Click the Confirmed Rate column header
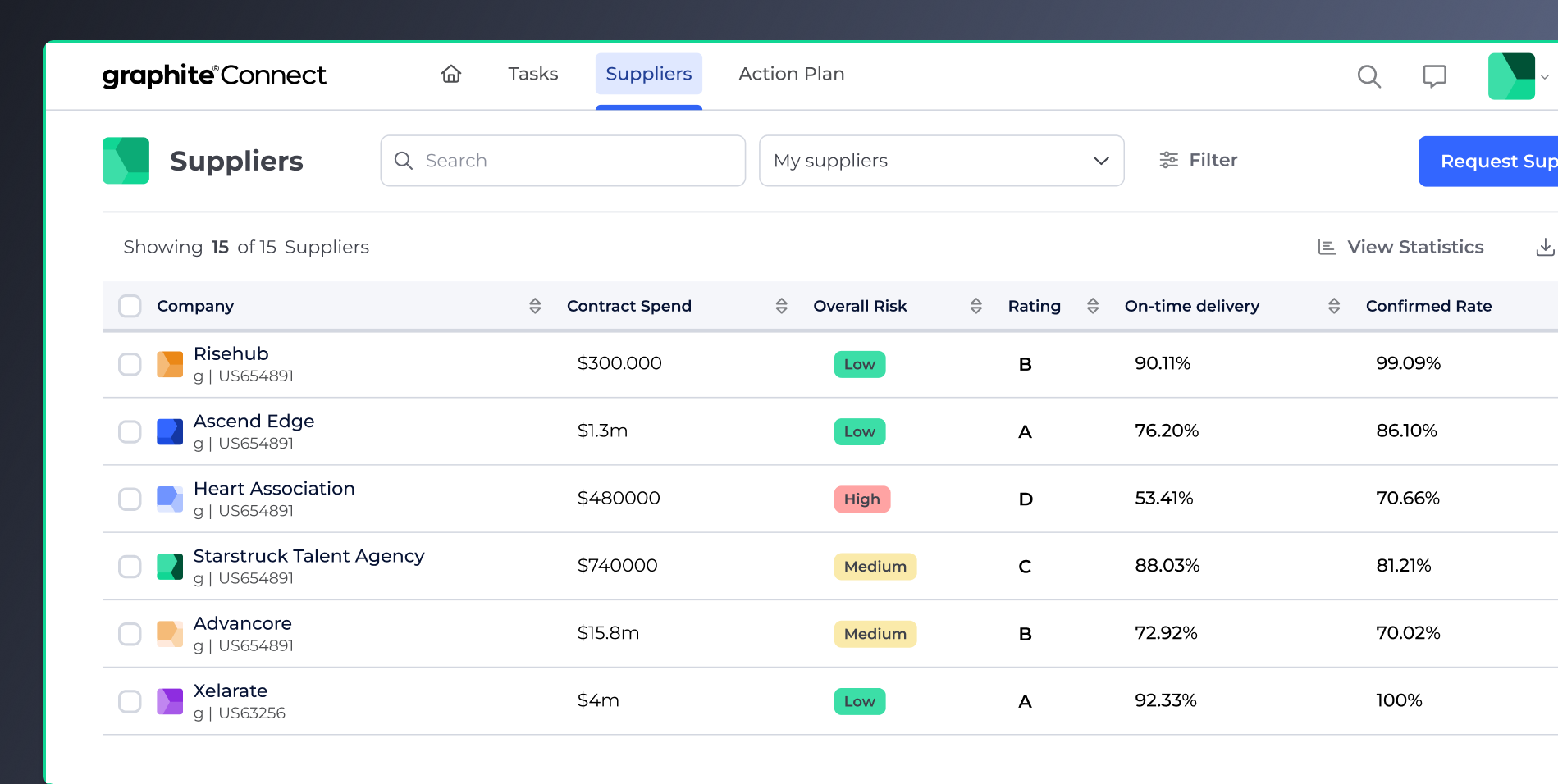 (x=1428, y=306)
